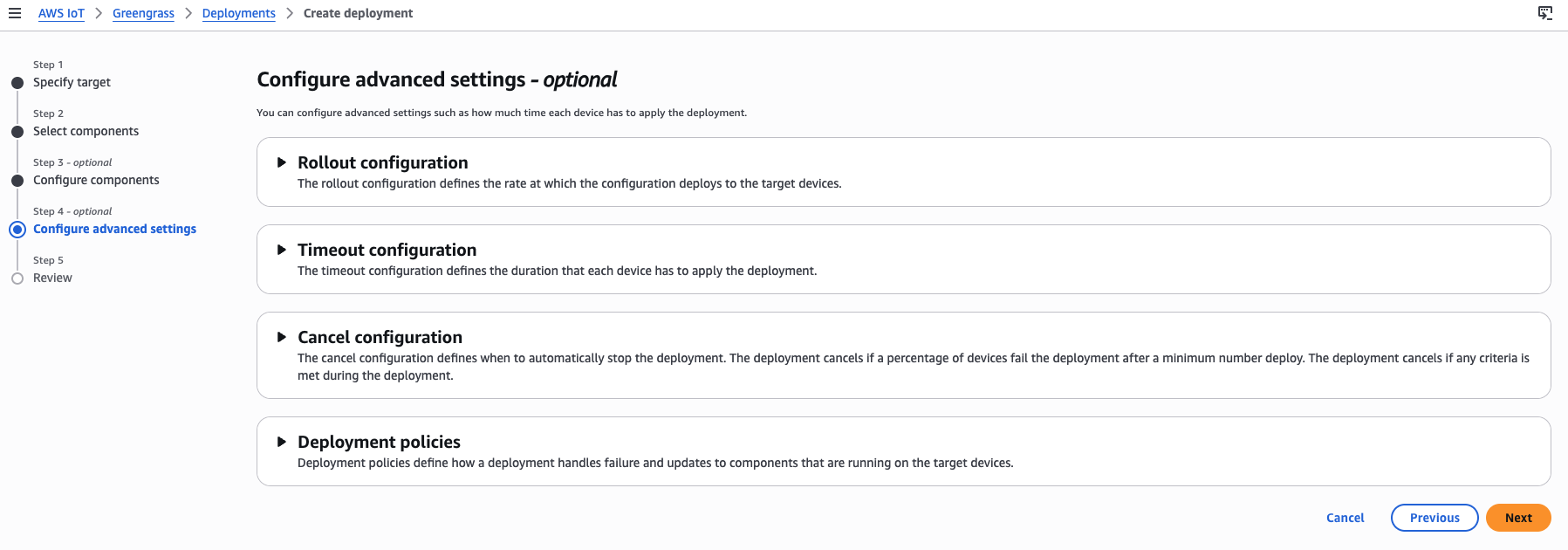The image size is (1568, 550).
Task: Click the Step 2 filled circle marker
Action: [x=17, y=132]
